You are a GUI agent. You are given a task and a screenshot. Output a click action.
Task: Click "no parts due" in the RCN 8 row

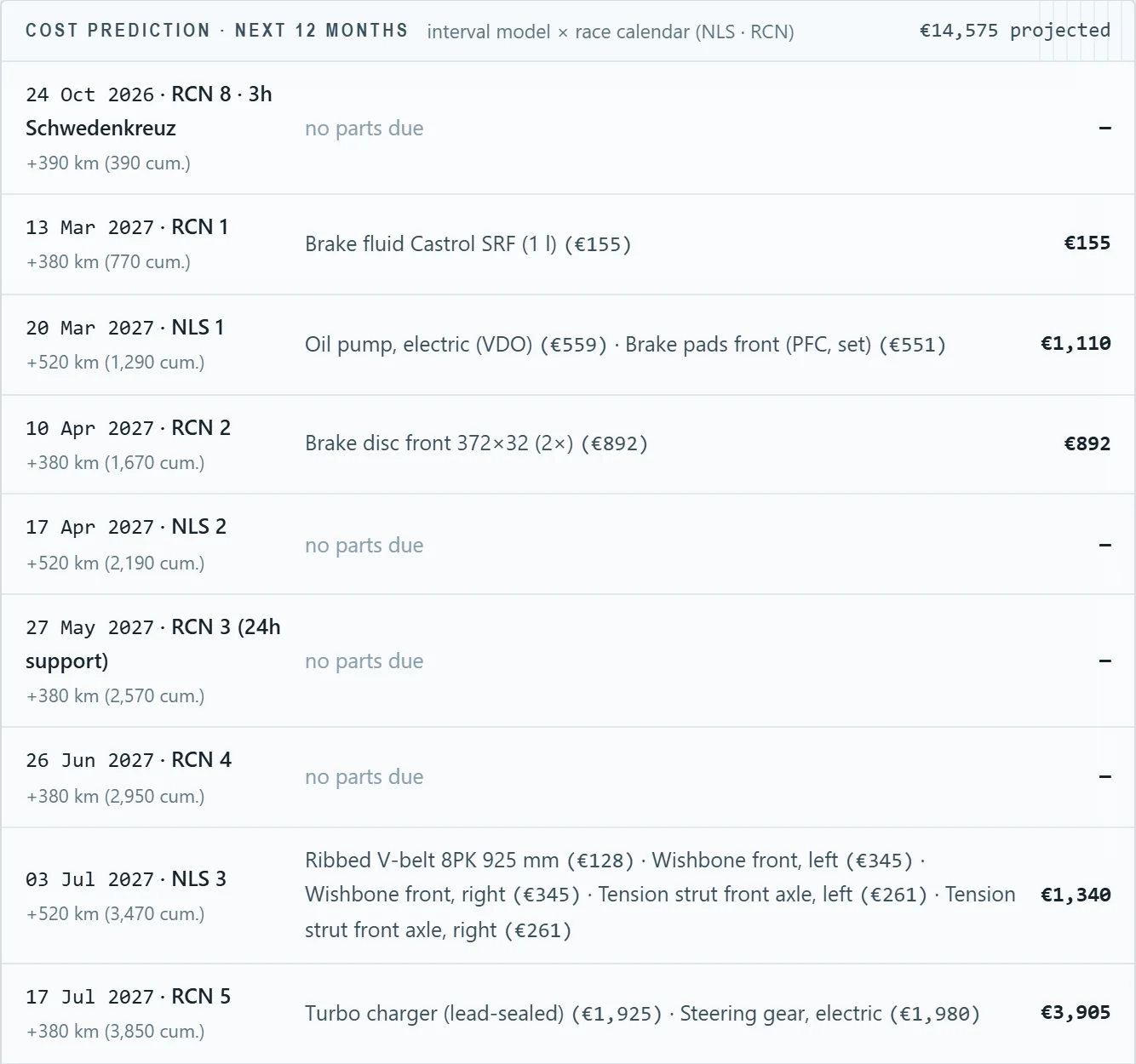point(364,129)
